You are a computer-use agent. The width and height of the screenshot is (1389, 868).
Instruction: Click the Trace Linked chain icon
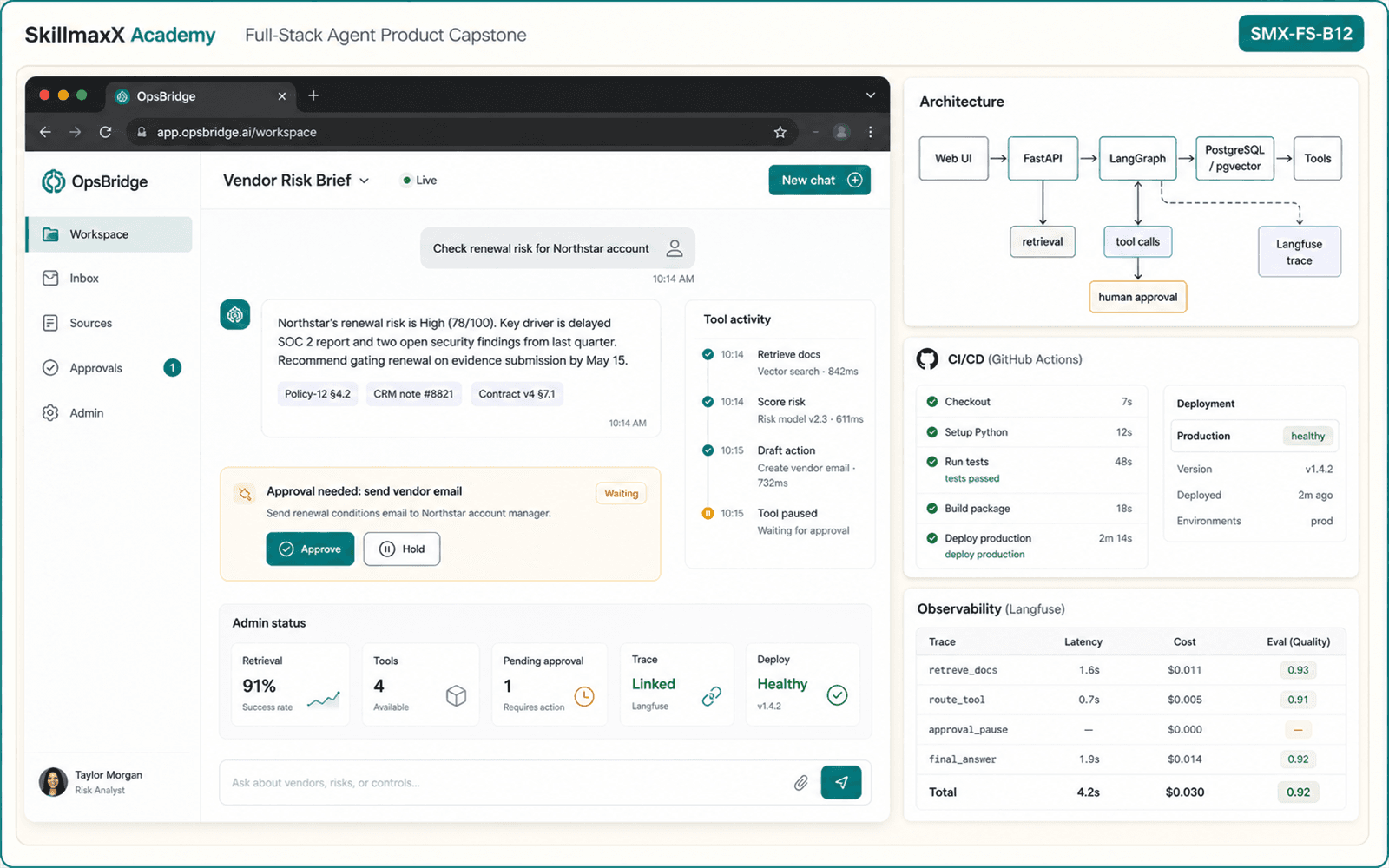(711, 695)
